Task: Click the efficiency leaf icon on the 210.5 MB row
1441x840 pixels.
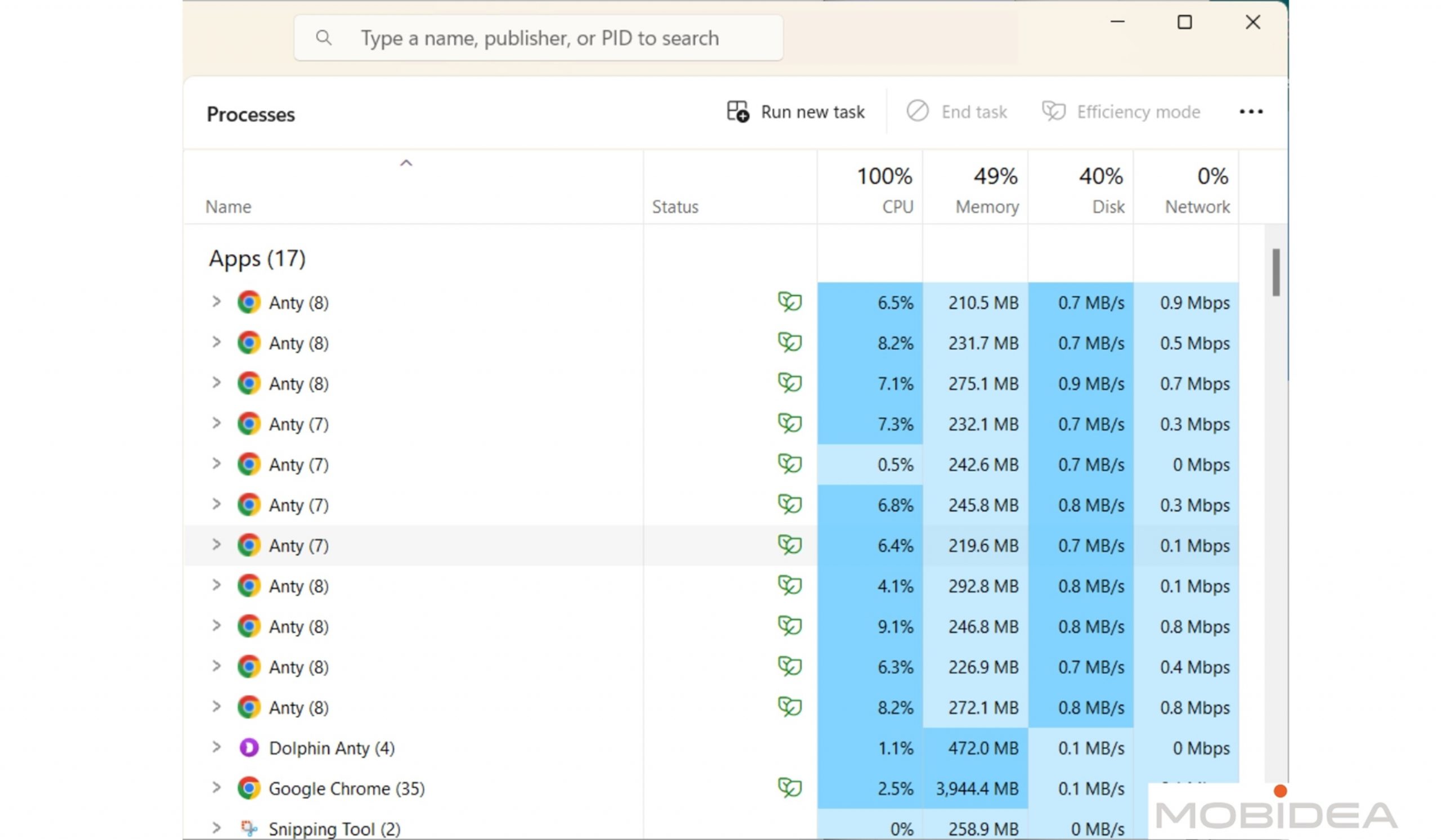Action: click(x=790, y=302)
